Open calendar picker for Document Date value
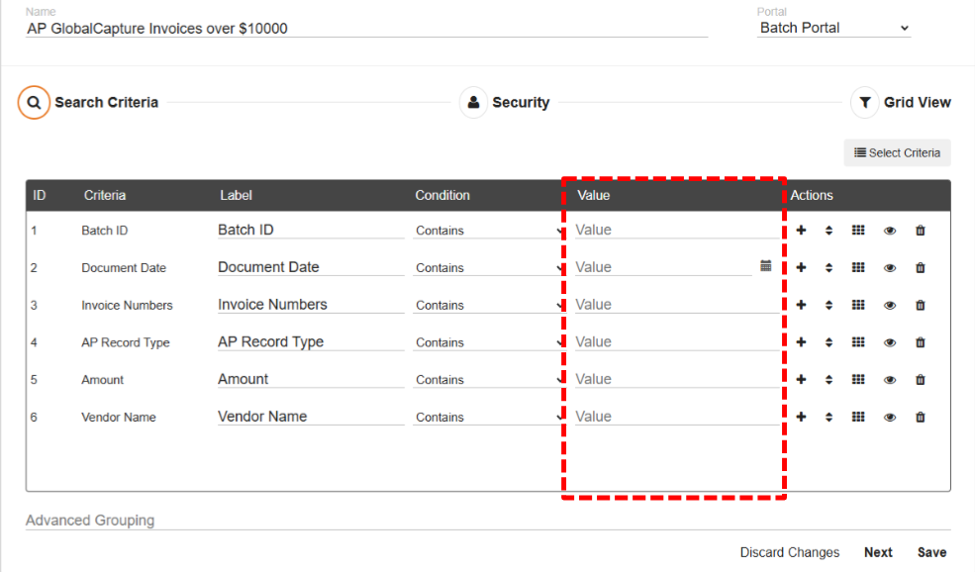The height and width of the screenshot is (572, 975). (766, 266)
